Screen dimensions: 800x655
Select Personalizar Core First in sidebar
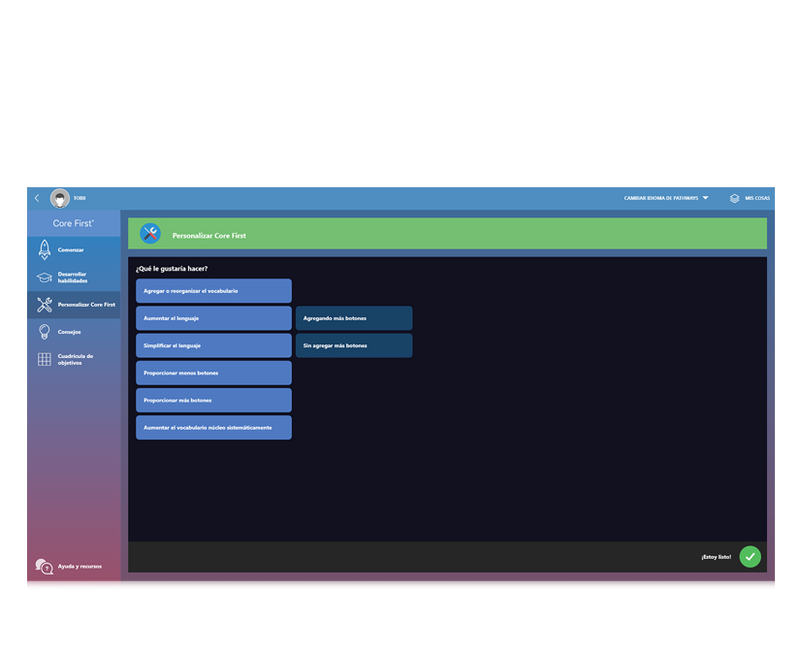[x=74, y=305]
